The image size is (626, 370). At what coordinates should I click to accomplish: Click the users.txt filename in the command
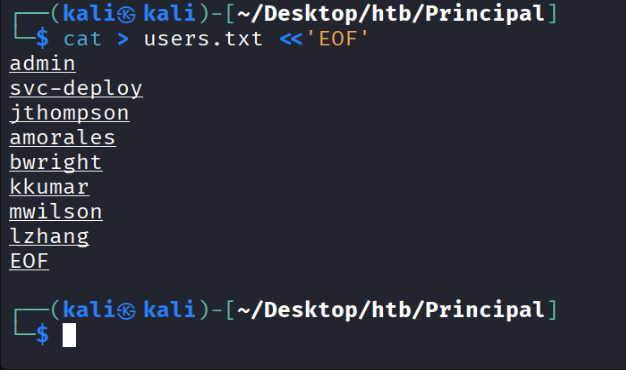coord(203,39)
